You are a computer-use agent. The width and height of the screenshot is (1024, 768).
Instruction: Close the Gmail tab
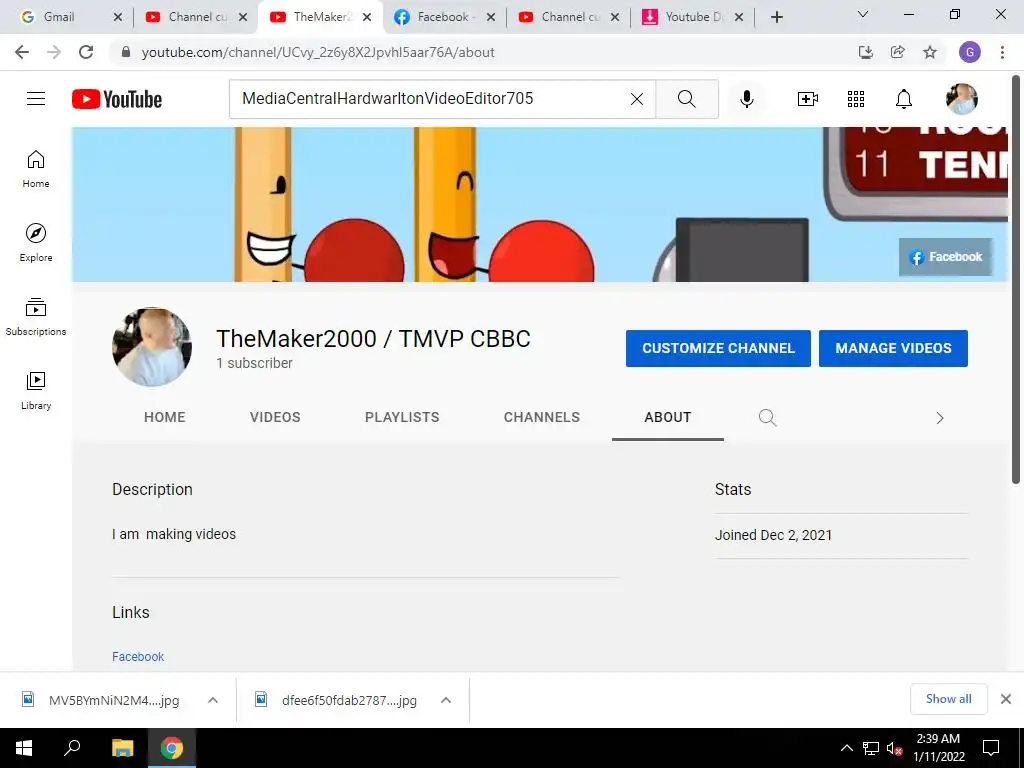point(118,17)
